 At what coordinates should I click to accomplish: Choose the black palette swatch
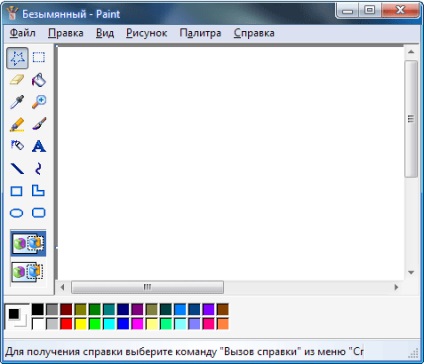pos(38,309)
